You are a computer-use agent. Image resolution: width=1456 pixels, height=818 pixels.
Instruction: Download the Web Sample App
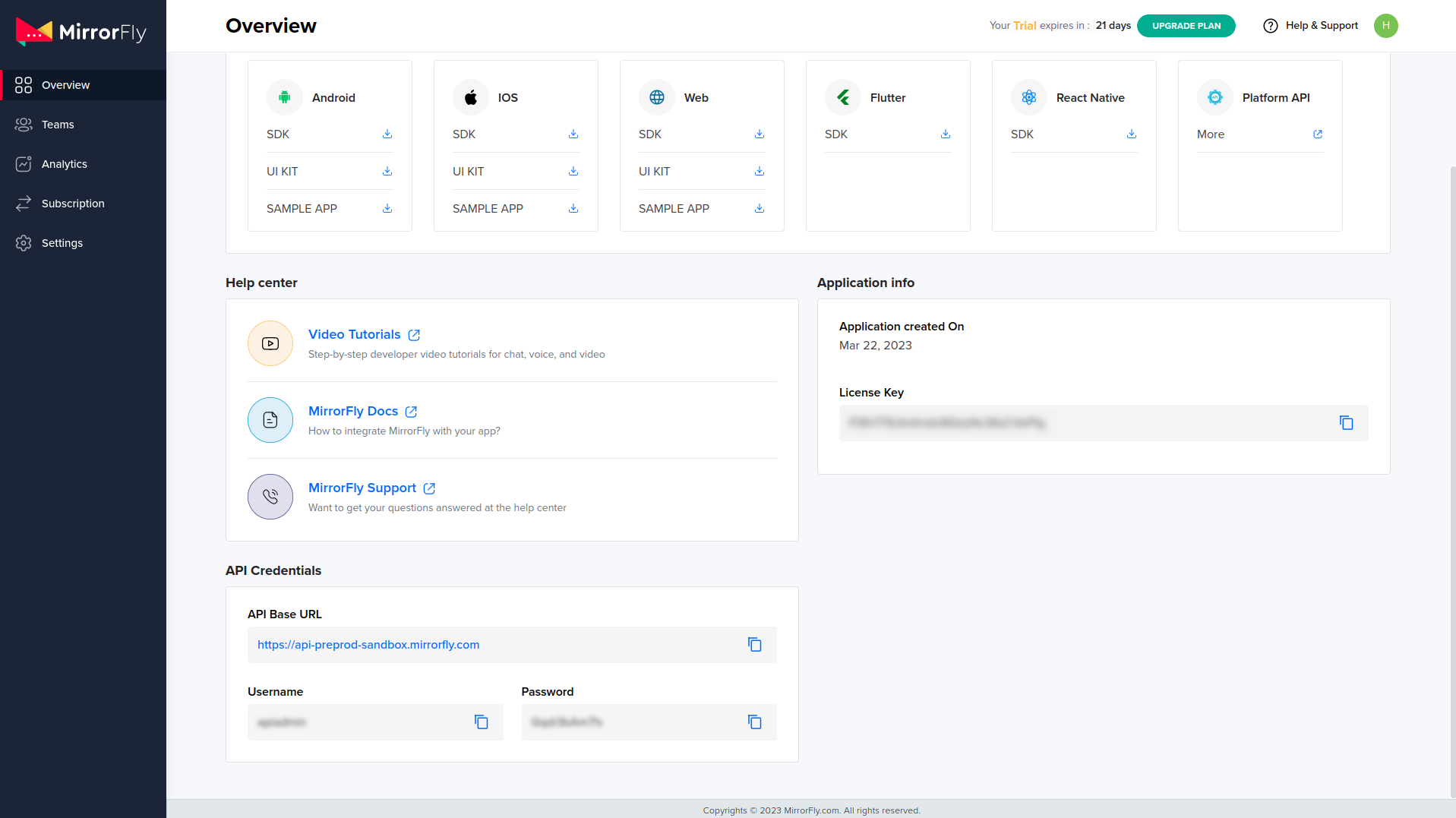click(x=760, y=209)
